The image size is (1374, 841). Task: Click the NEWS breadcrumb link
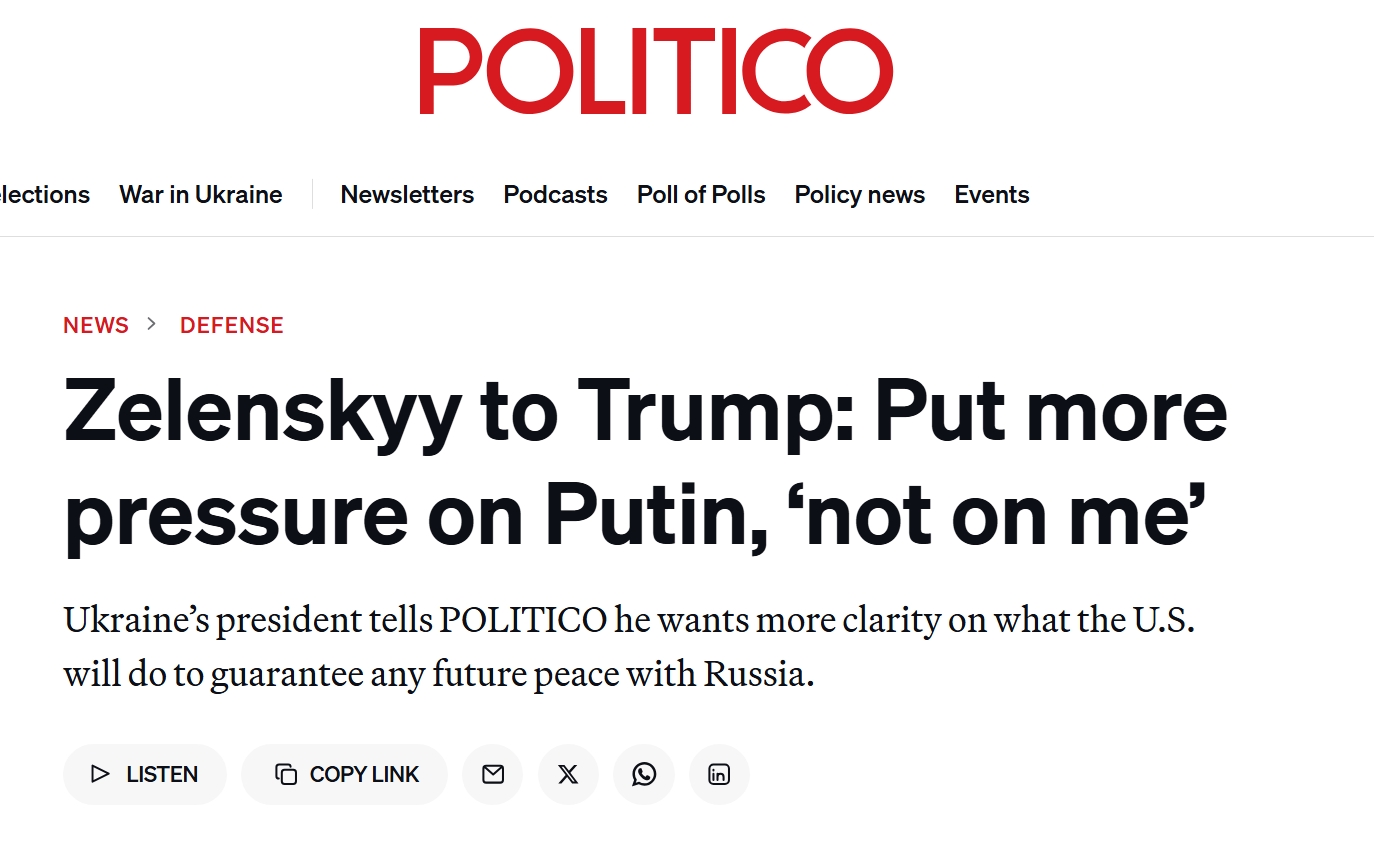click(x=96, y=325)
